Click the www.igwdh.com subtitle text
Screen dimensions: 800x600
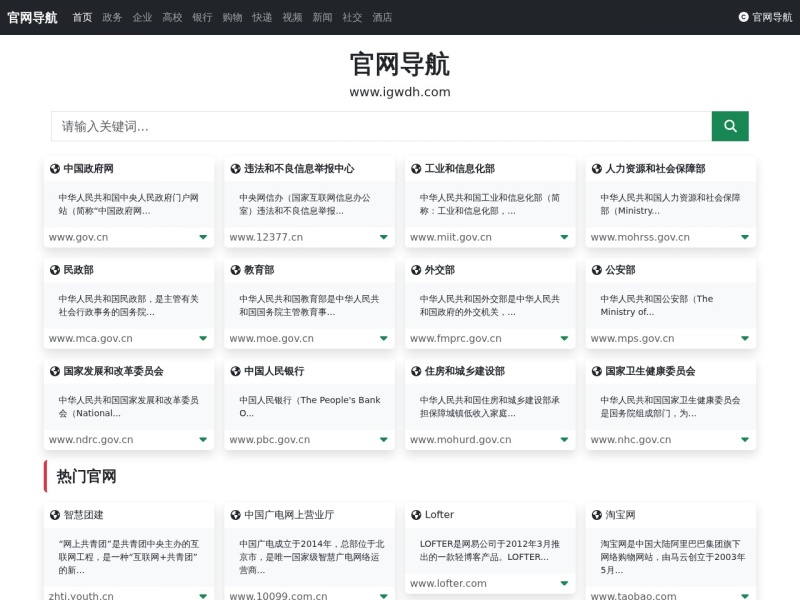(x=400, y=92)
